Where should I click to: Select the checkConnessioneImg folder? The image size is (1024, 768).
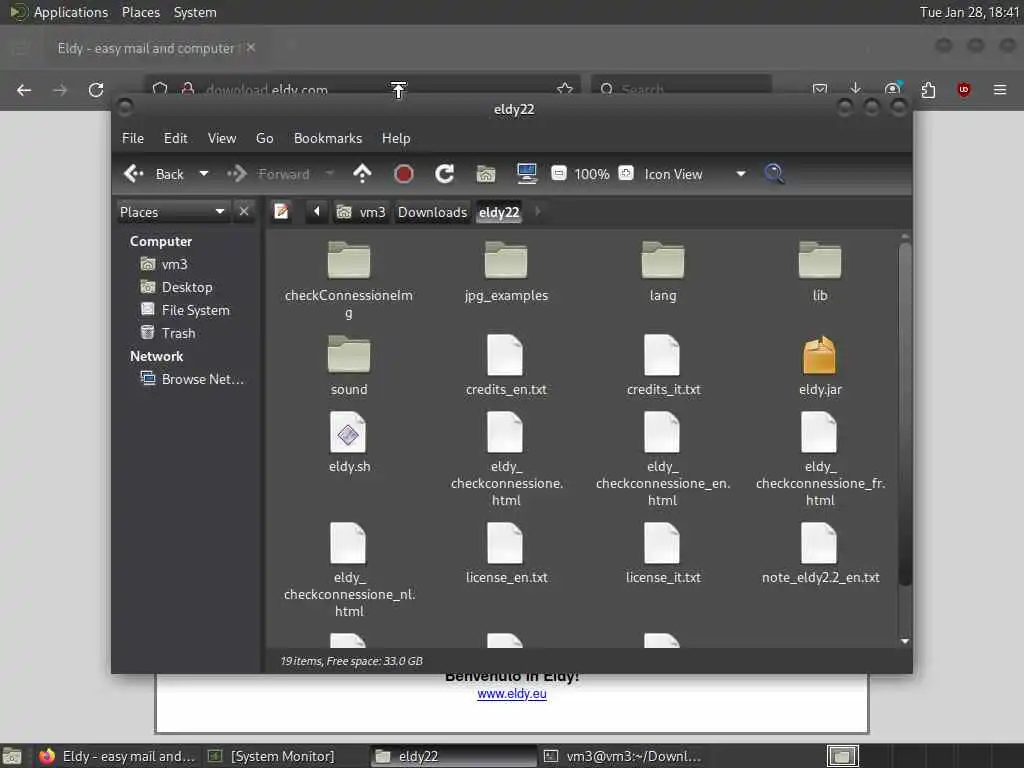(349, 280)
